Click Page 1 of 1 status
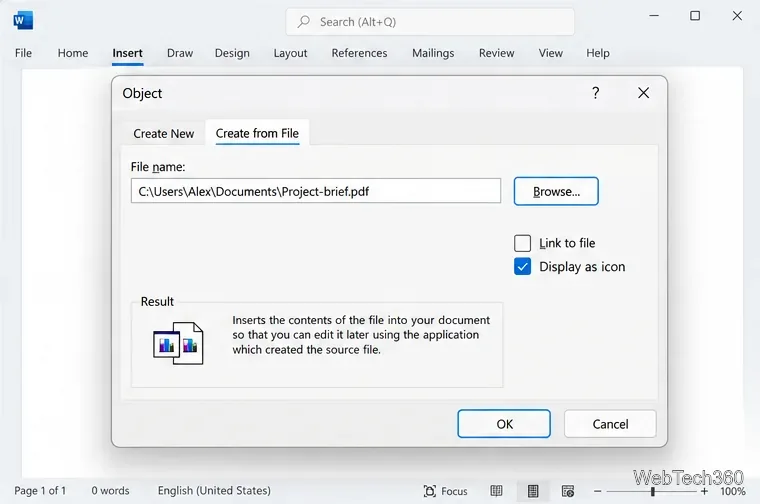Image resolution: width=760 pixels, height=504 pixels. 40,490
